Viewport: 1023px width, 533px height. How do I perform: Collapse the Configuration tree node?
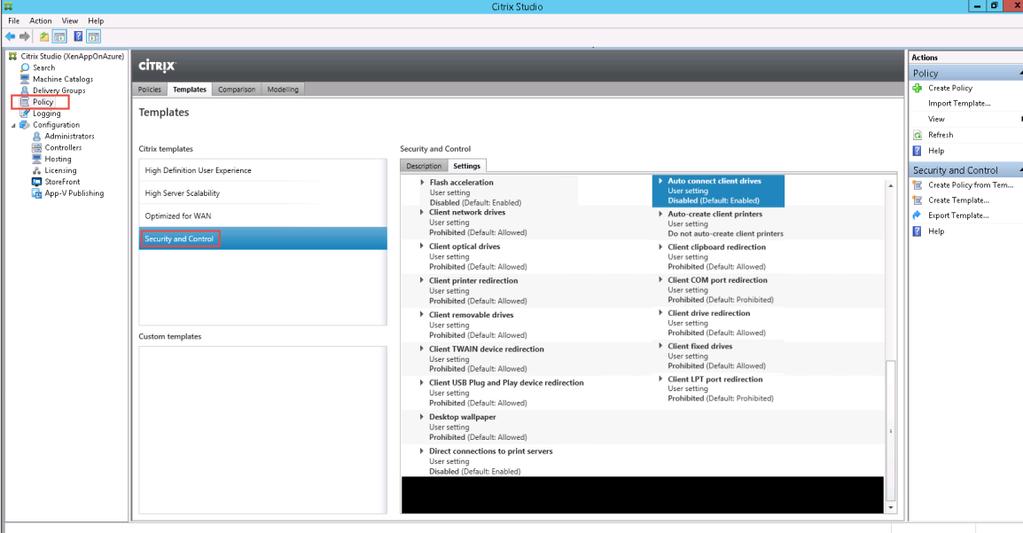coord(13,125)
